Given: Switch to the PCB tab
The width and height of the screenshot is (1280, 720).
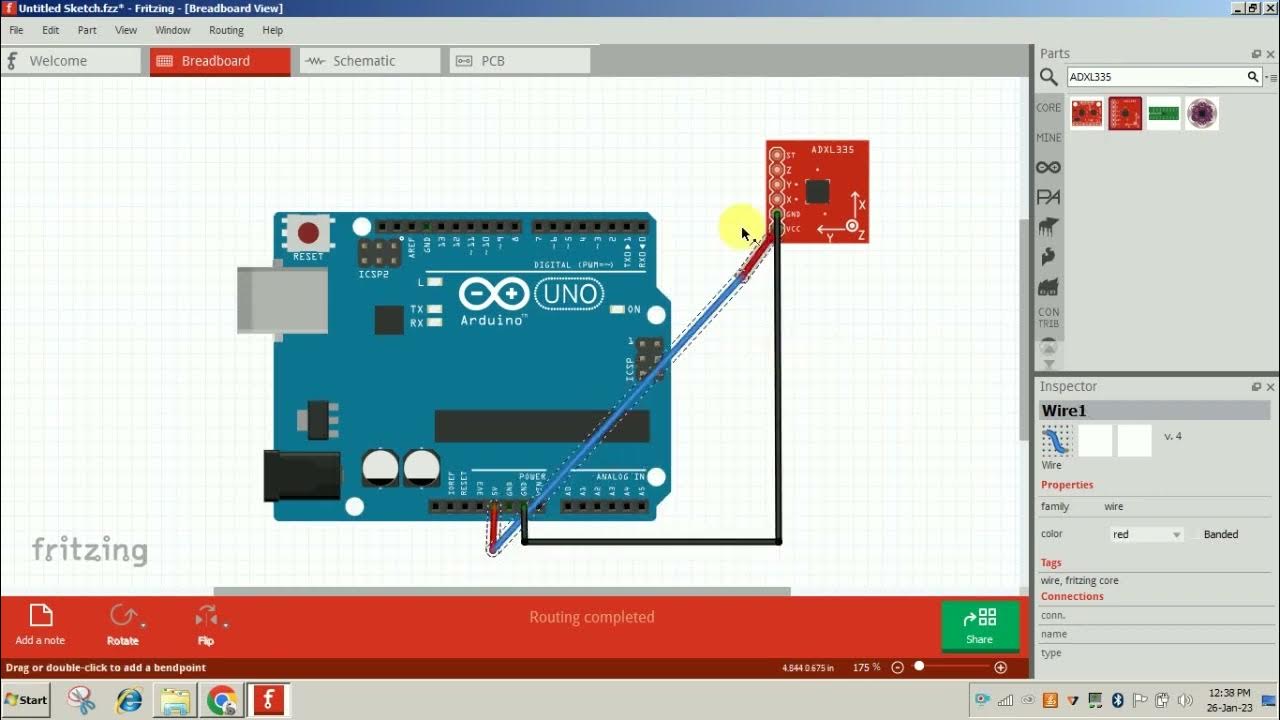Looking at the screenshot, I should pyautogui.click(x=520, y=61).
